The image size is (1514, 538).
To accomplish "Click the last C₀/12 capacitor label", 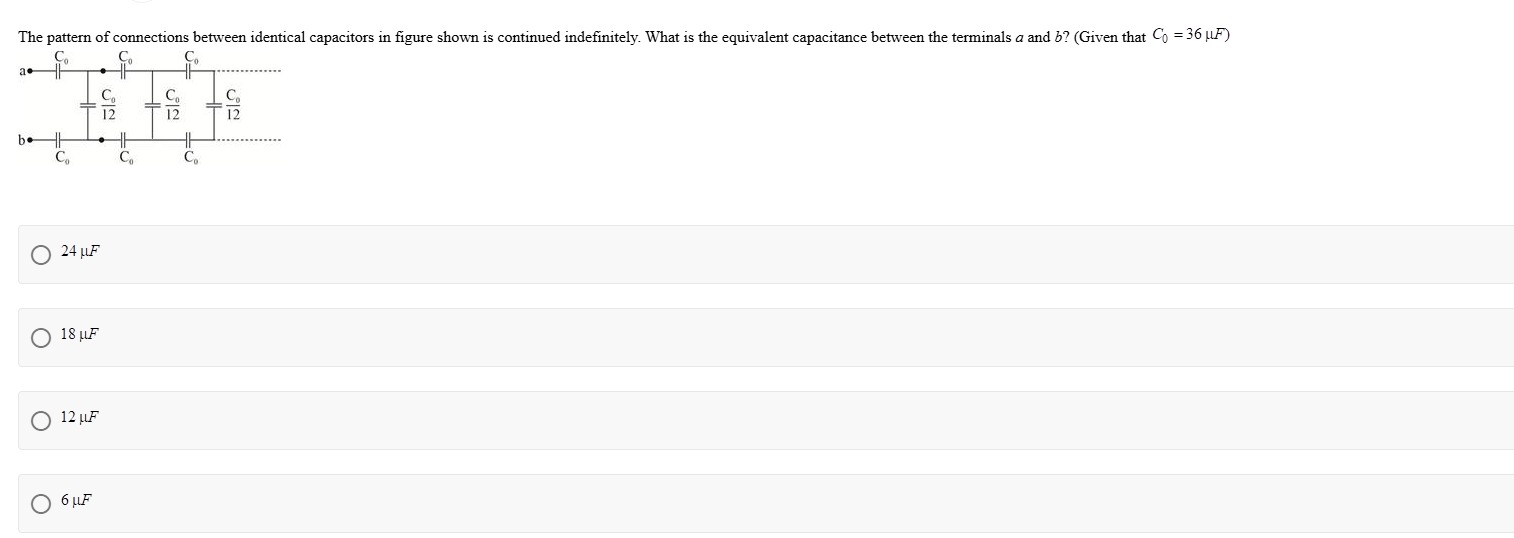I will pos(232,105).
